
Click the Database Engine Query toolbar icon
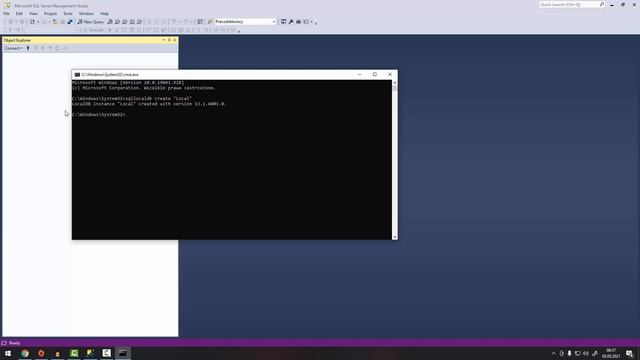(x=110, y=22)
